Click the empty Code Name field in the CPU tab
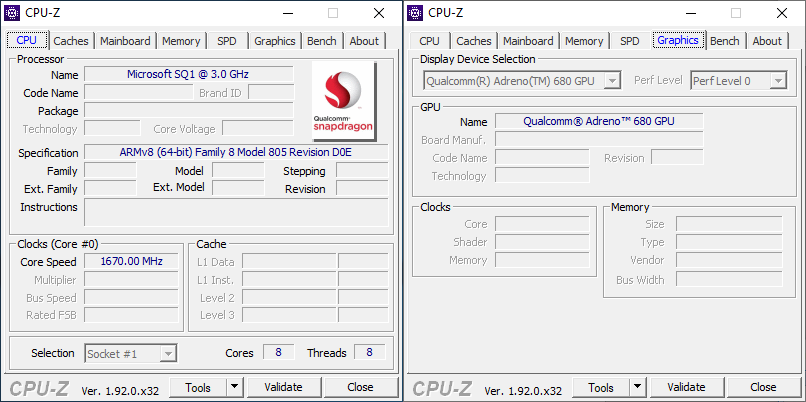This screenshot has height=402, width=806. pyautogui.click(x=138, y=93)
